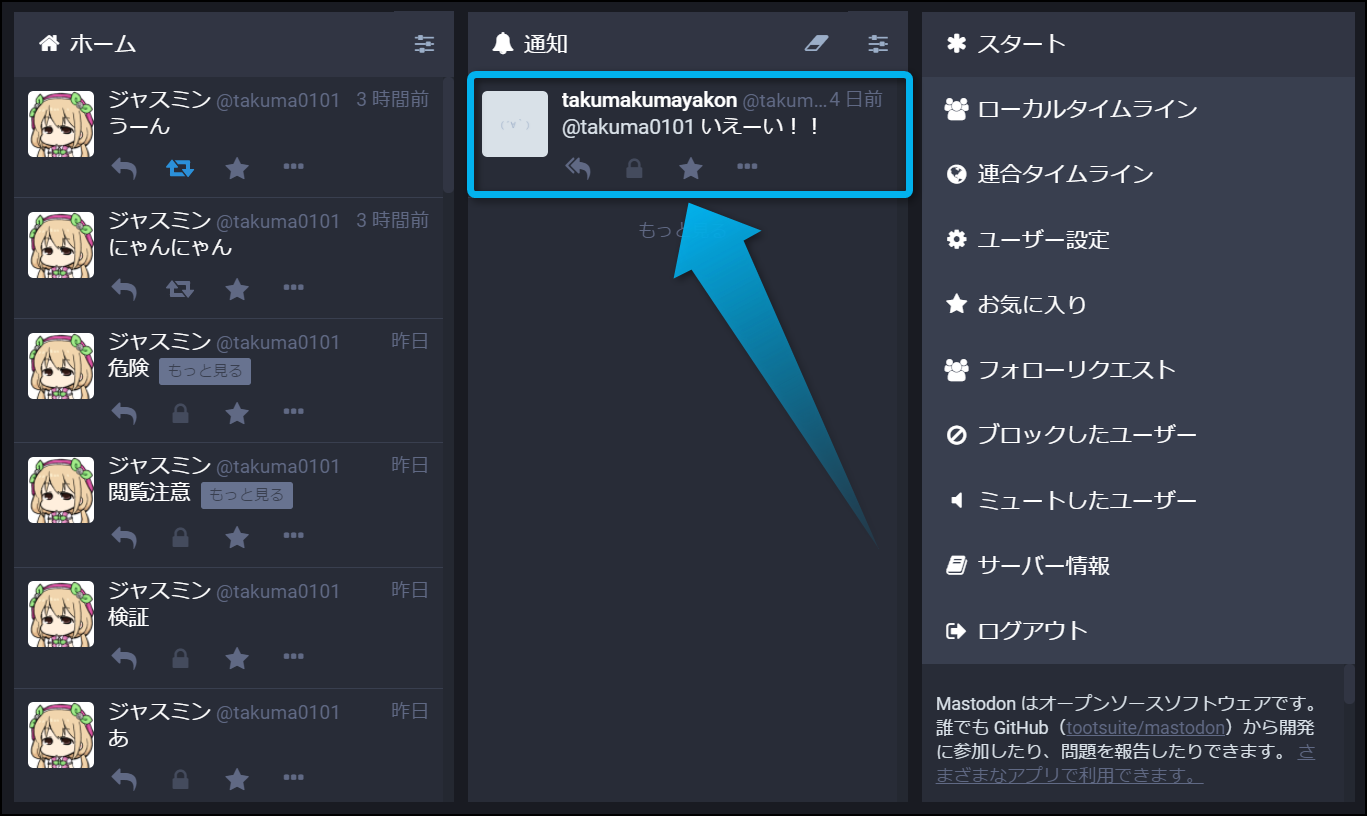Open ローカルタイムライン from the menu
1367x816 pixels.
click(1086, 109)
